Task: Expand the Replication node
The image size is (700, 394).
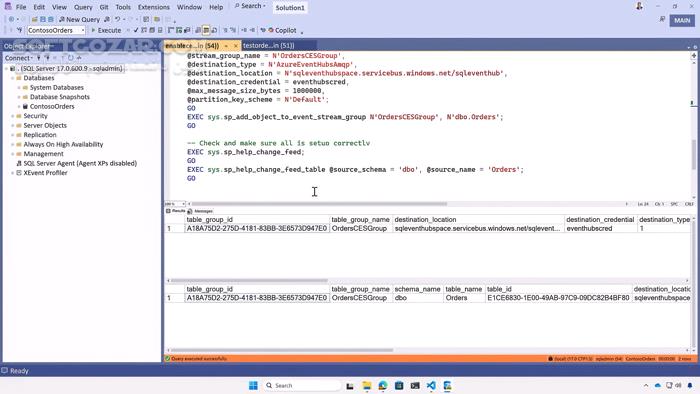Action: (x=12, y=135)
